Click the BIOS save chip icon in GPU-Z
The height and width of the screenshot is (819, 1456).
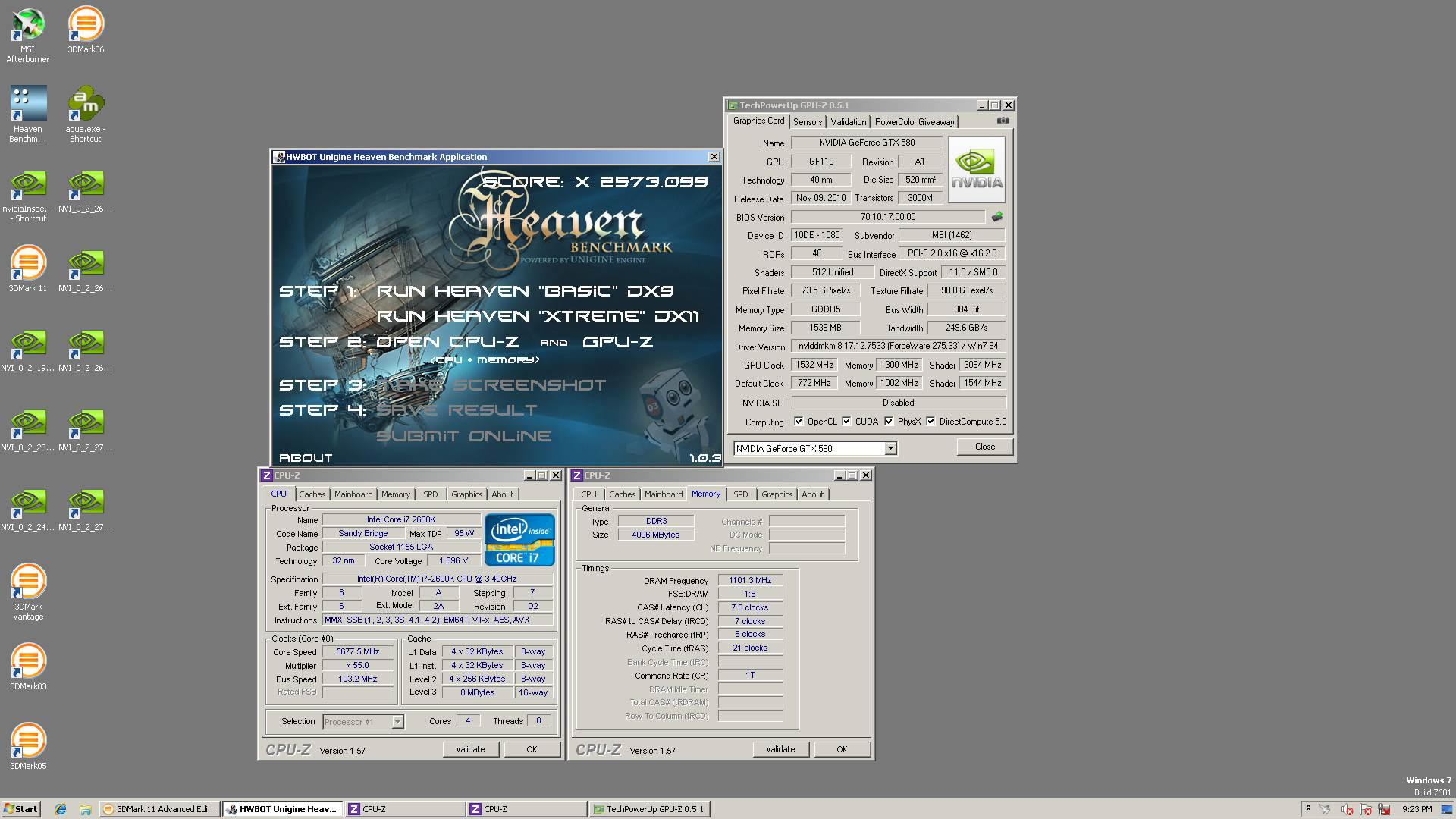tap(997, 217)
